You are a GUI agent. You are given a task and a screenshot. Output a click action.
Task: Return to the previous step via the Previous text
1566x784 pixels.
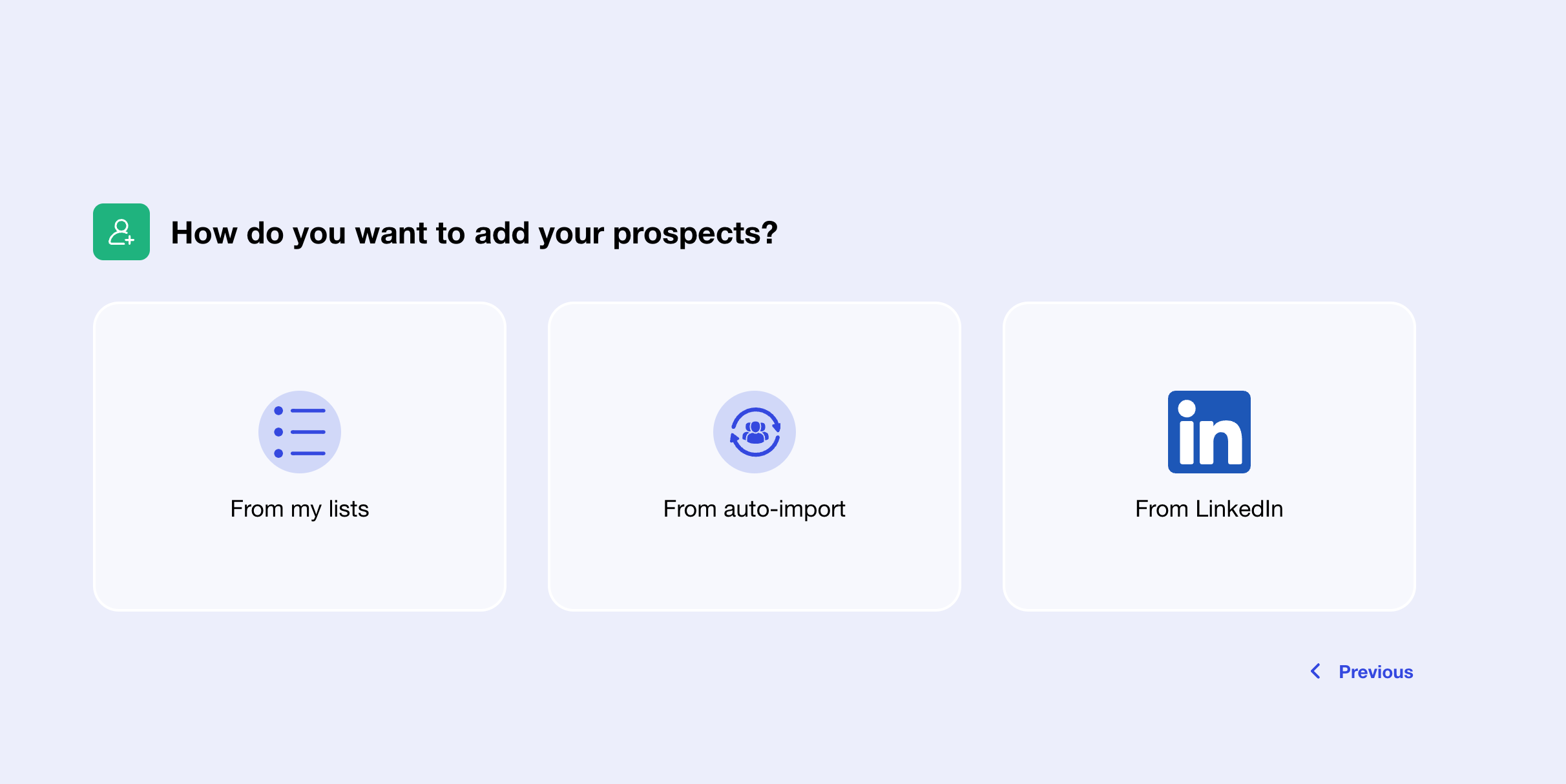pos(1376,672)
